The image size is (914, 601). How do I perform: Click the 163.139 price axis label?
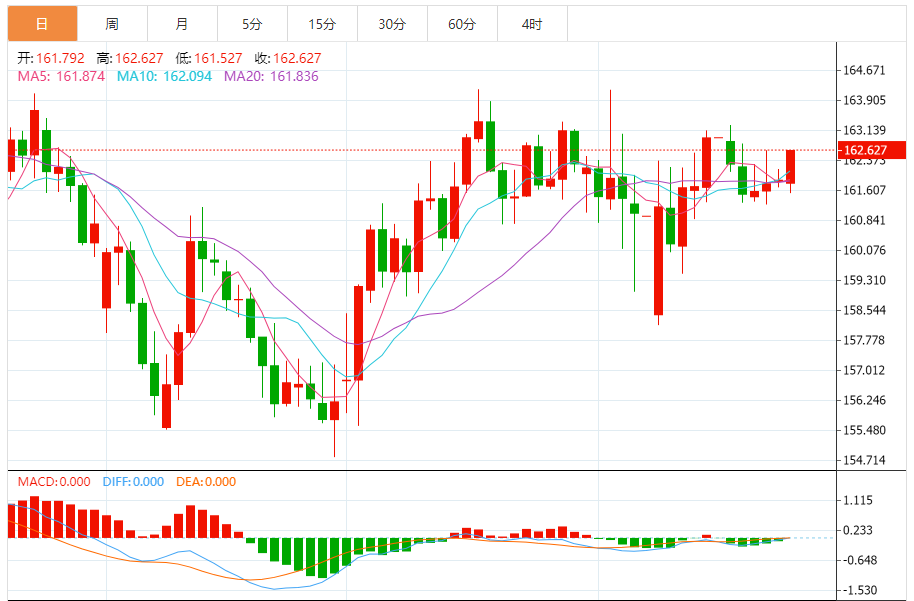point(864,130)
